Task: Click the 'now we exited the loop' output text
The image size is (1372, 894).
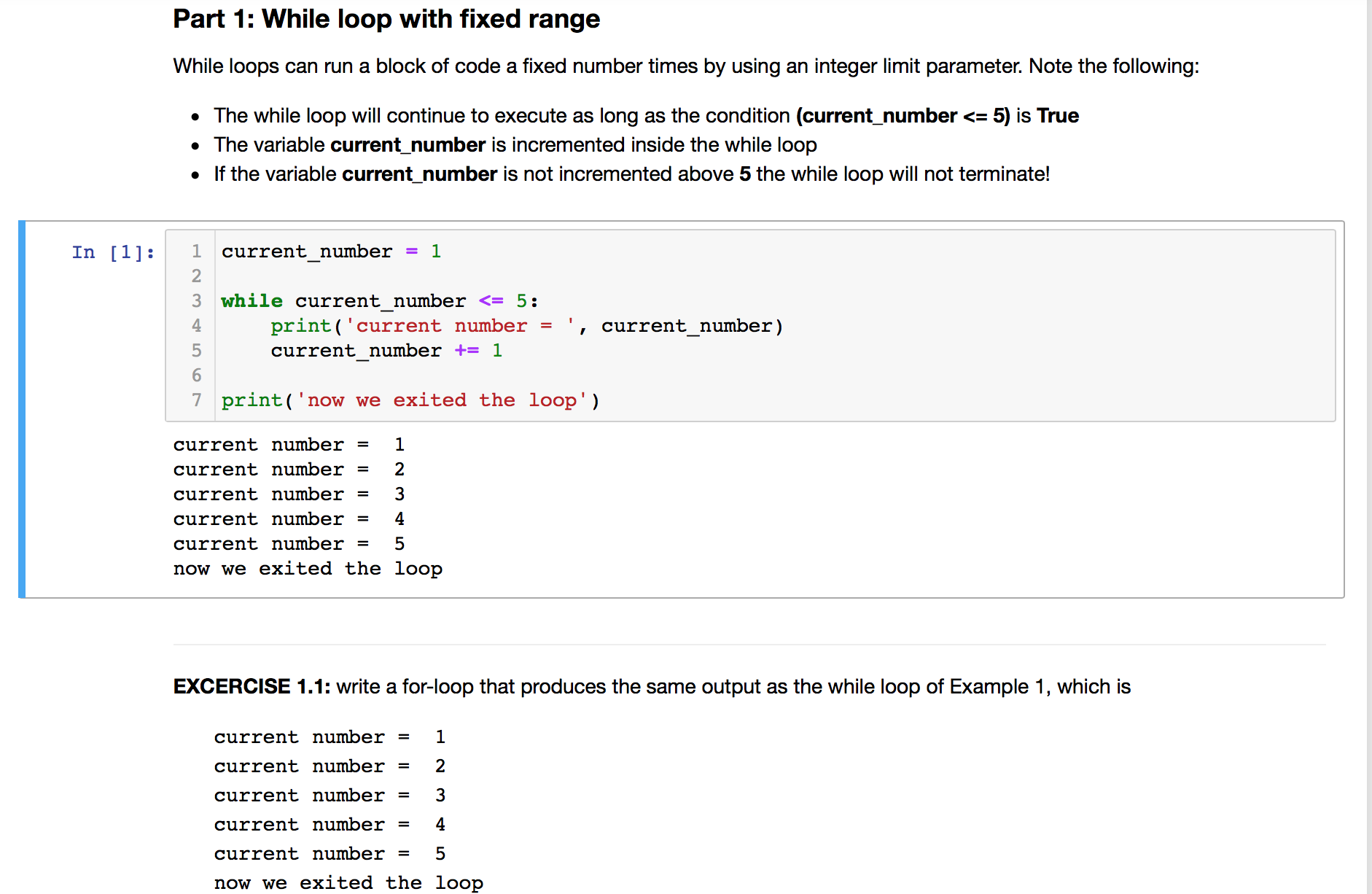Action: (x=307, y=568)
